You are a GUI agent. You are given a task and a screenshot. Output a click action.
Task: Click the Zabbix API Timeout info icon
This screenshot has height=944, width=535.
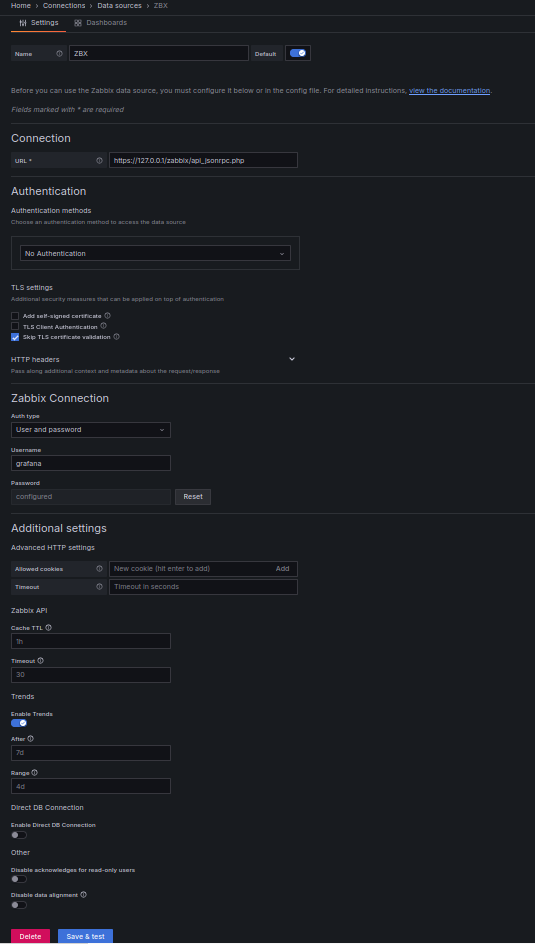point(41,660)
